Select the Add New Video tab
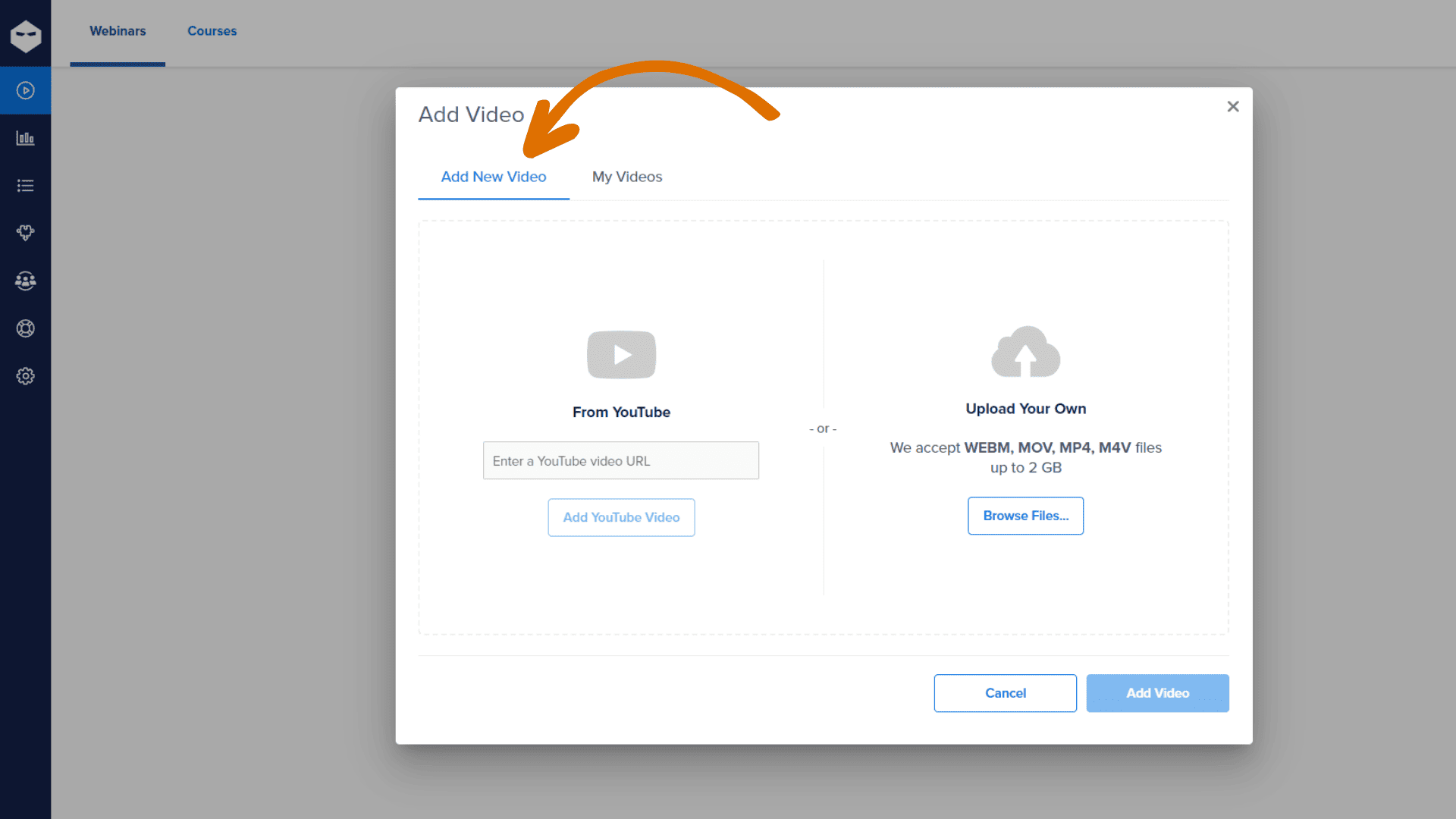Screen dimensions: 1456x819 point(494,177)
